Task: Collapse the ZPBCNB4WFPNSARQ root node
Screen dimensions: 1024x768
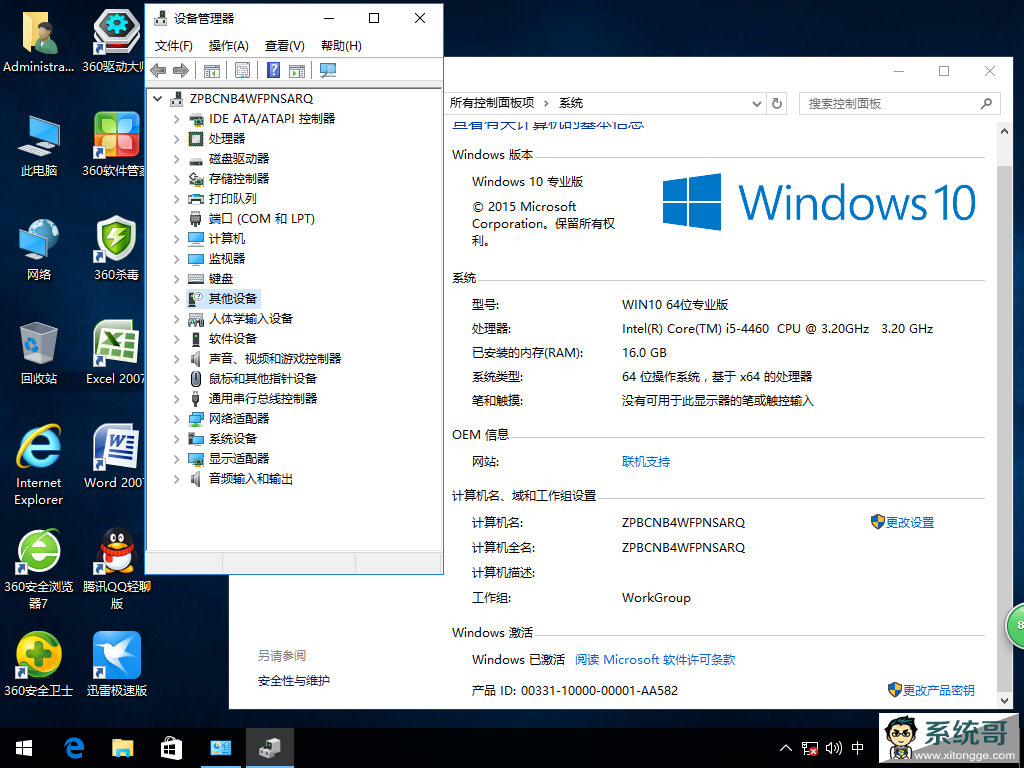Action: pyautogui.click(x=157, y=99)
